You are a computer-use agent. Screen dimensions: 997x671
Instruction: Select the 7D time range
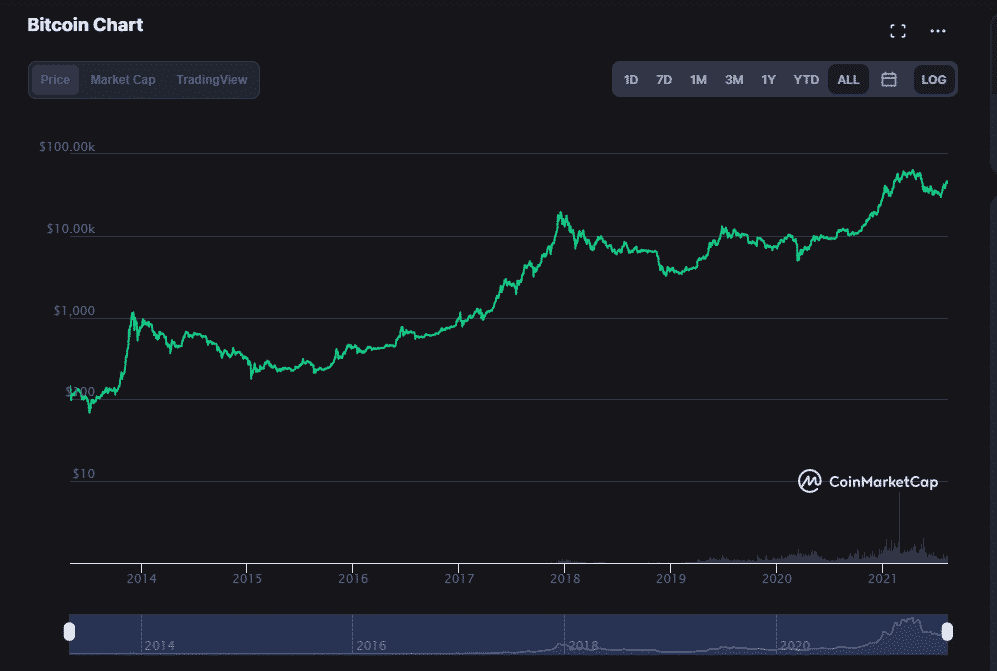click(664, 80)
